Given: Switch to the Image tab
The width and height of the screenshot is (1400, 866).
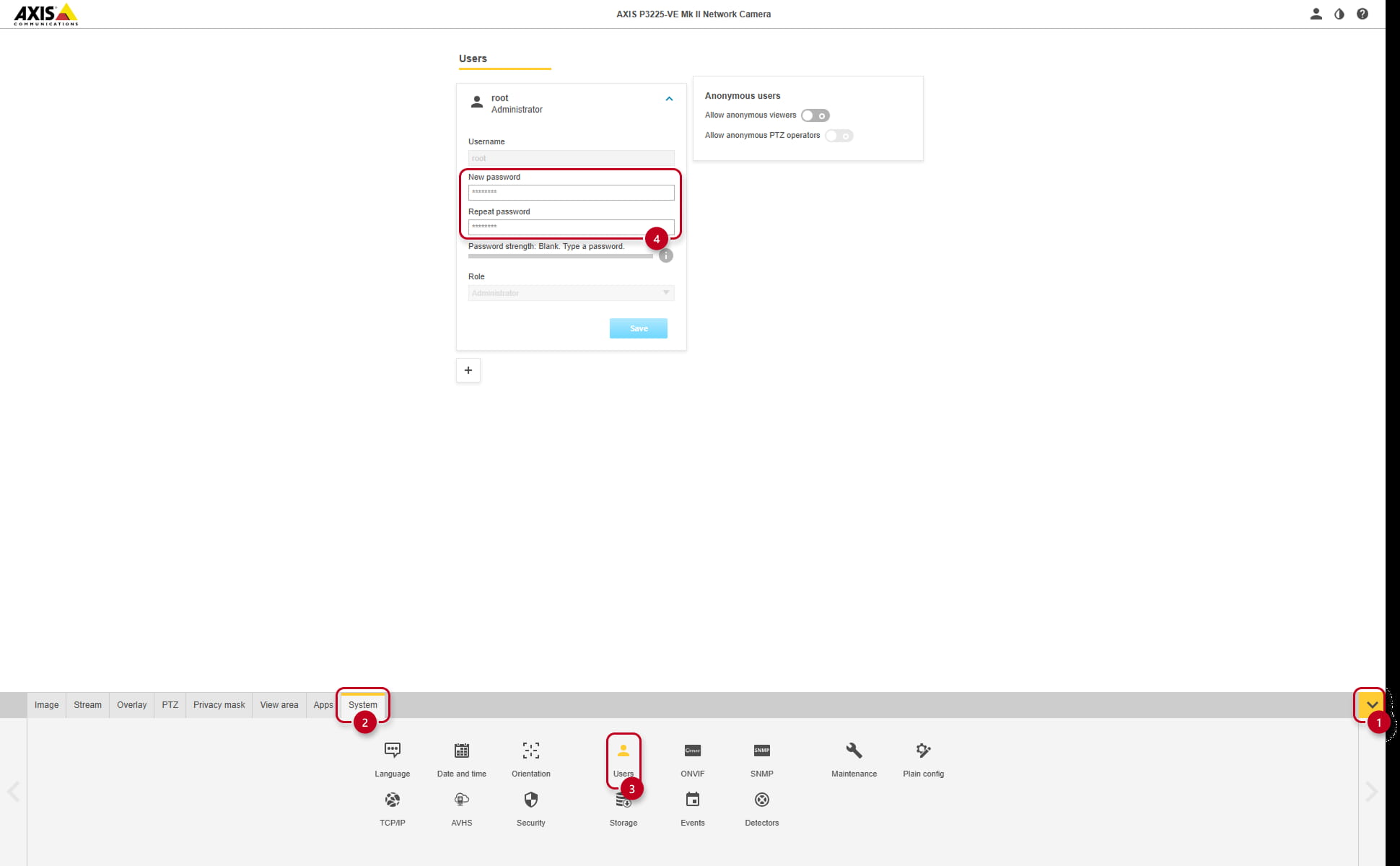Looking at the screenshot, I should coord(46,705).
